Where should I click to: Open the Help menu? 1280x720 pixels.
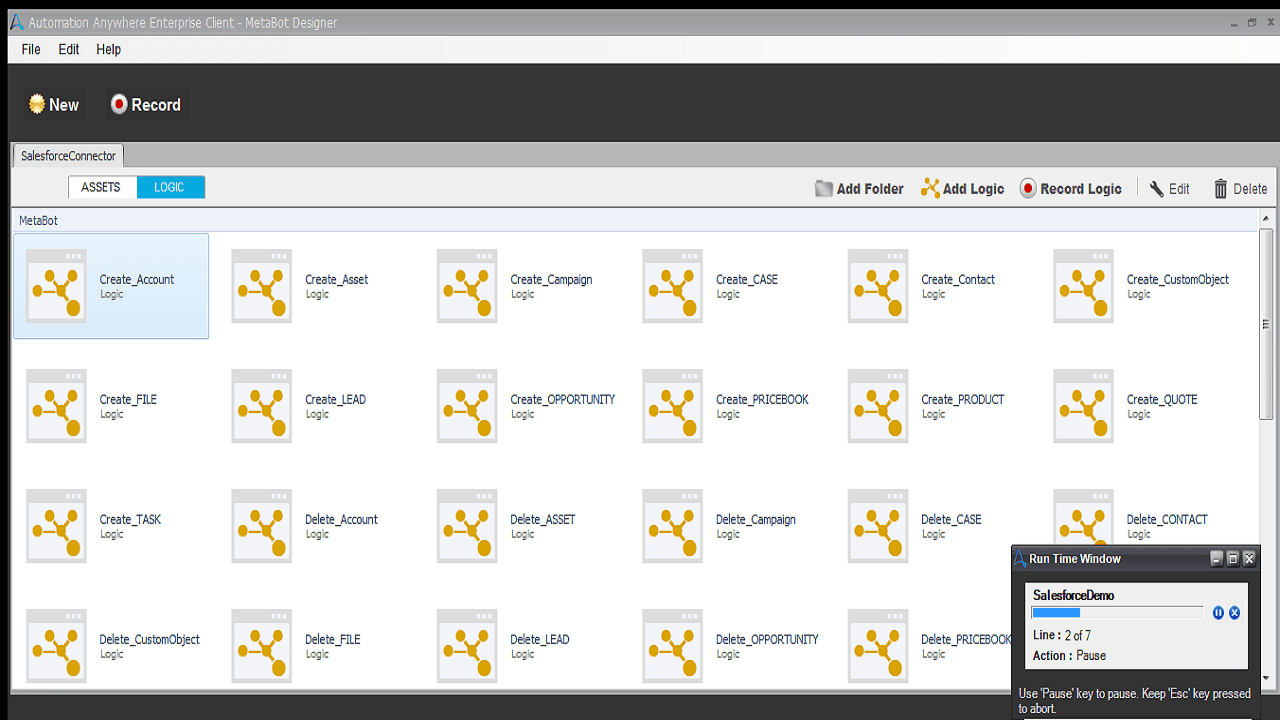(x=108, y=49)
